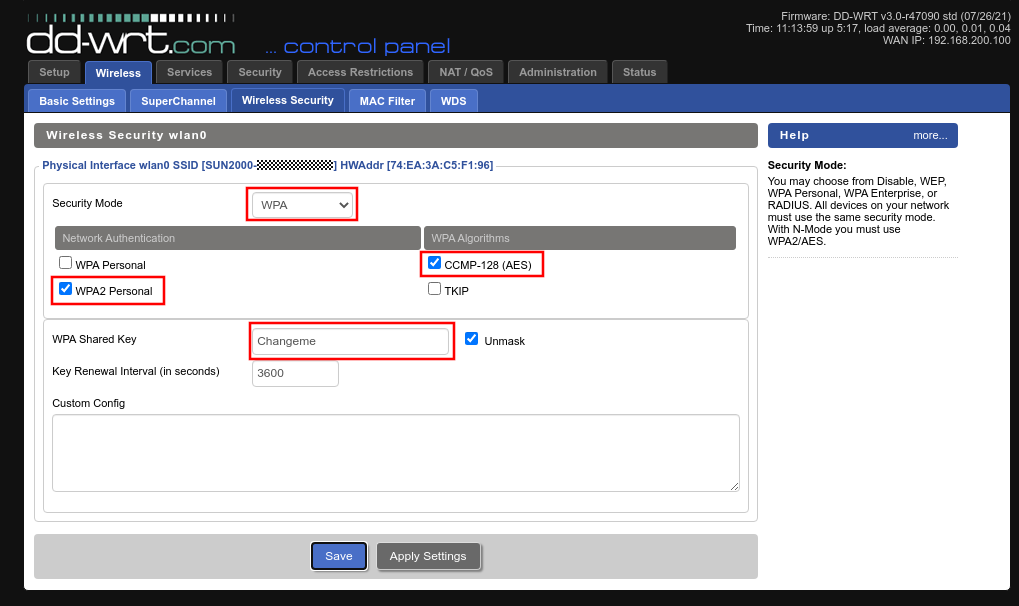
Task: Open the Basic Settings subtab
Action: 77,101
